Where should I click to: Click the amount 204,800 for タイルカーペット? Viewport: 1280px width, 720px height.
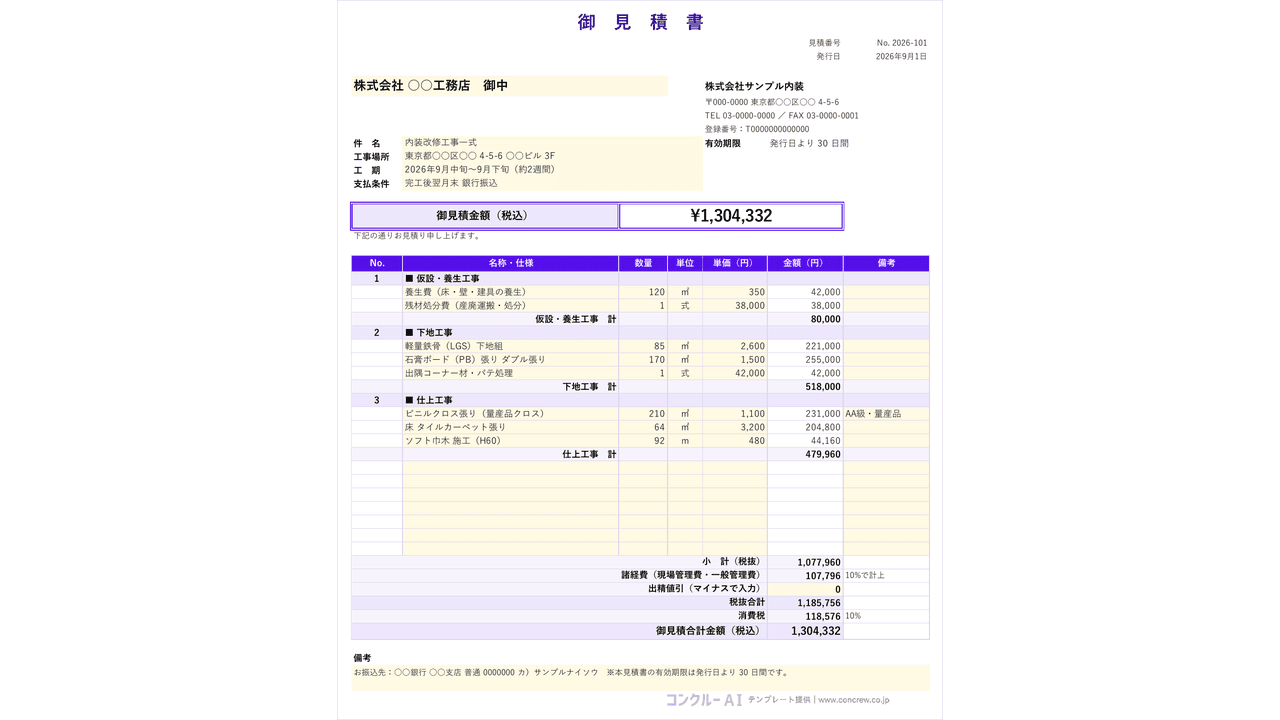805,427
